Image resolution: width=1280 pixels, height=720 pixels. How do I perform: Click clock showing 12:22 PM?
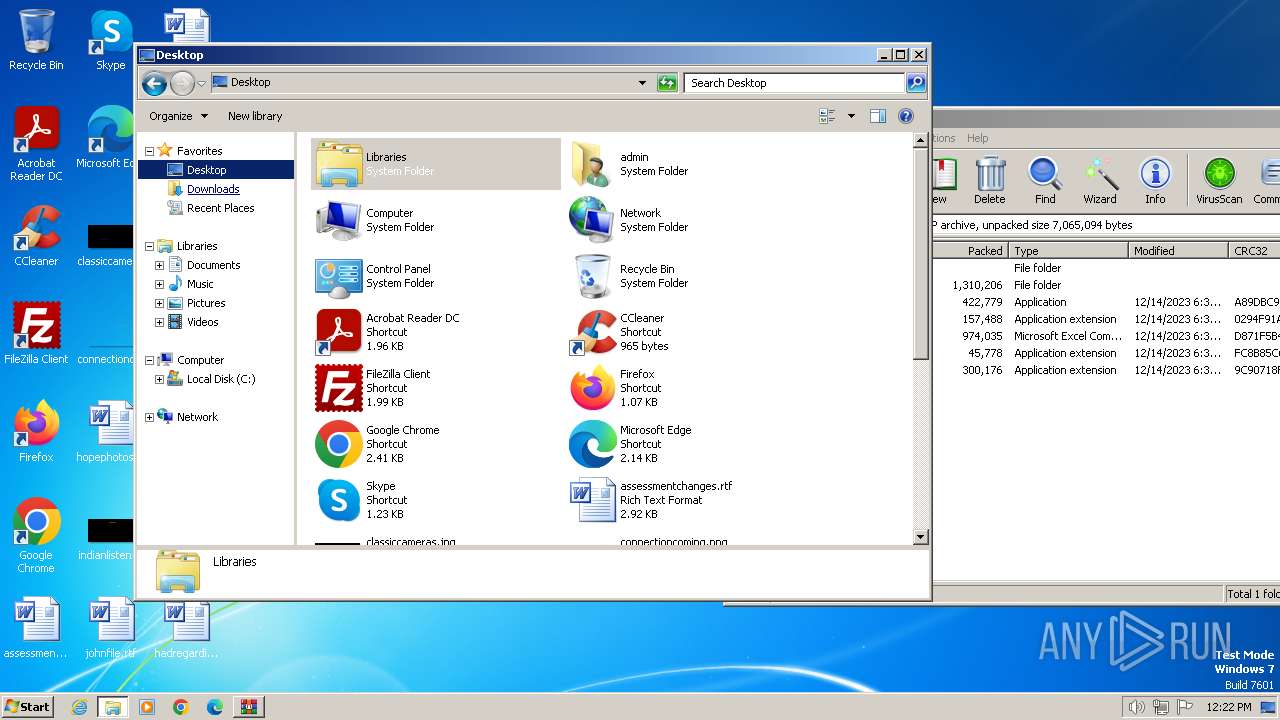[x=1229, y=707]
